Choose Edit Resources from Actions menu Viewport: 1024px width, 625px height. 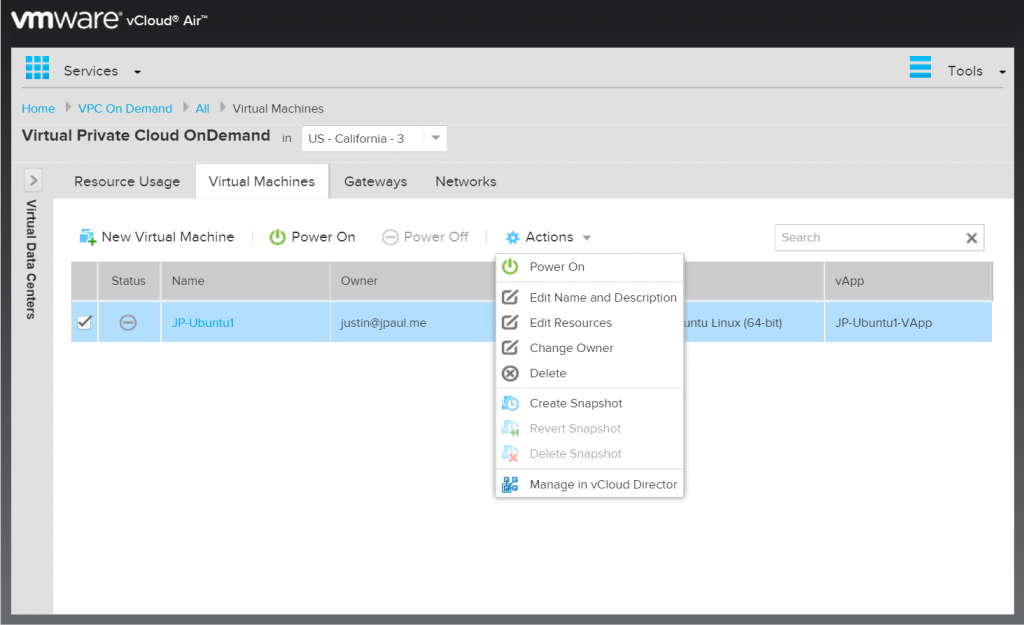(x=590, y=323)
